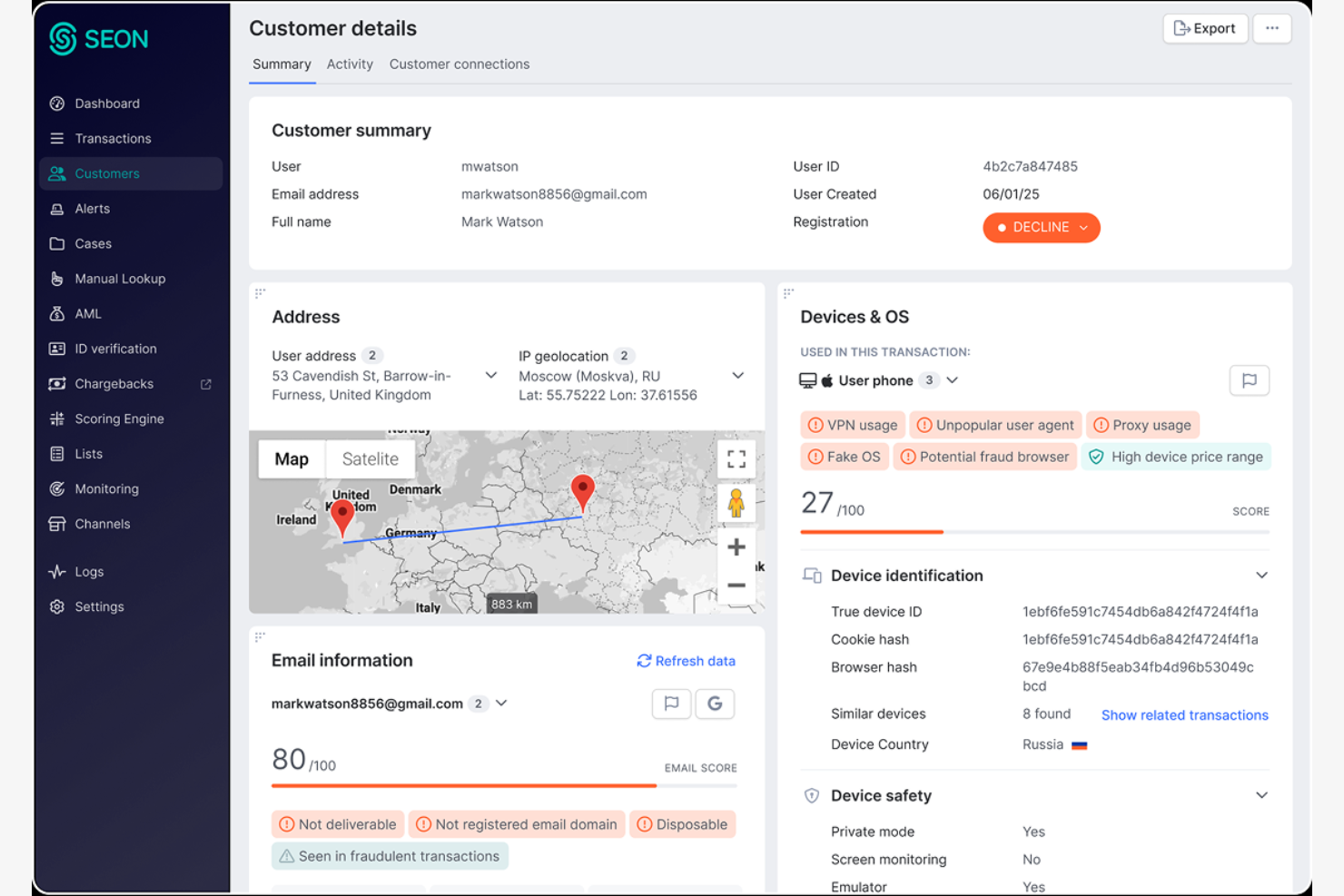1344x896 pixels.
Task: Click the Export button
Action: 1205,28
